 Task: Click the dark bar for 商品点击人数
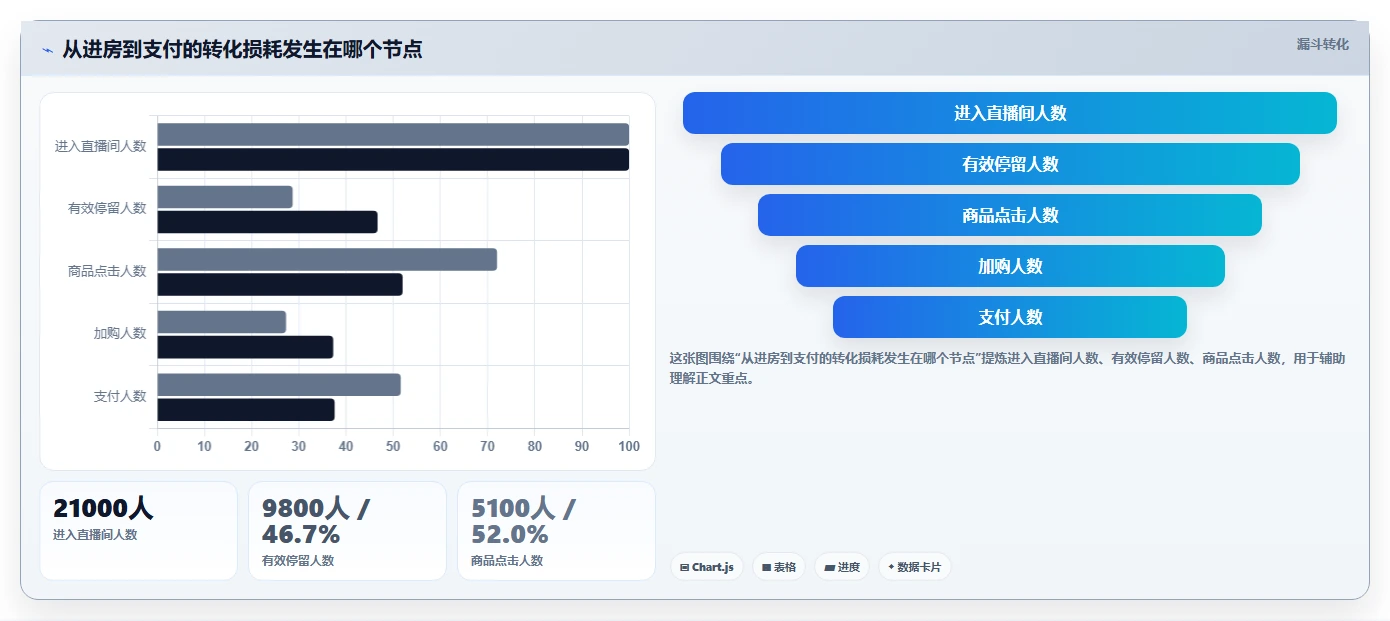[280, 285]
